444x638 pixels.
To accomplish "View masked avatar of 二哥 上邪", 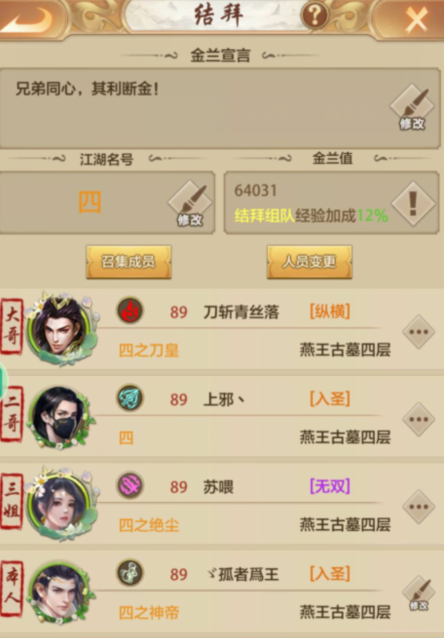I will click(61, 417).
